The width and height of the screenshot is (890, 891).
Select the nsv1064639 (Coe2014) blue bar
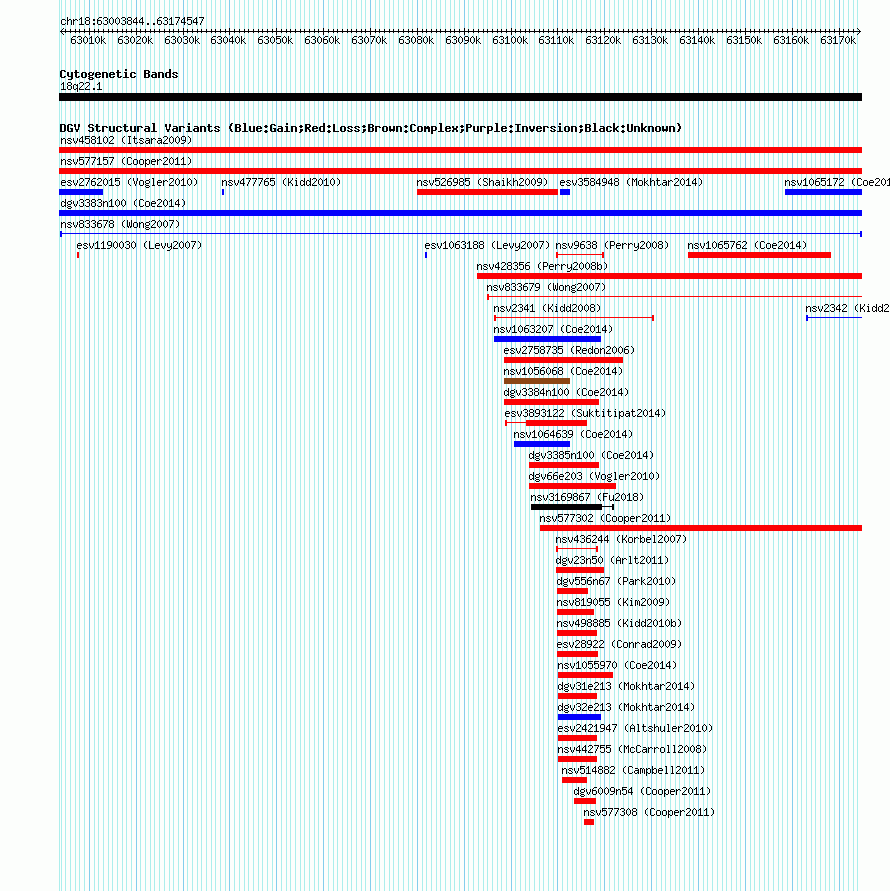pyautogui.click(x=542, y=444)
